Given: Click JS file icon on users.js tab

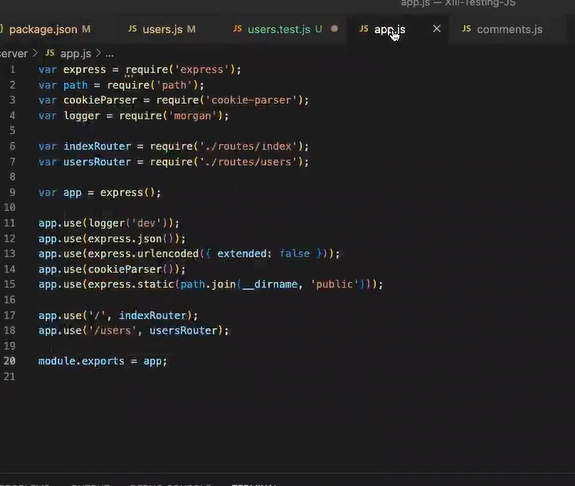Looking at the screenshot, I should pyautogui.click(x=132, y=29).
